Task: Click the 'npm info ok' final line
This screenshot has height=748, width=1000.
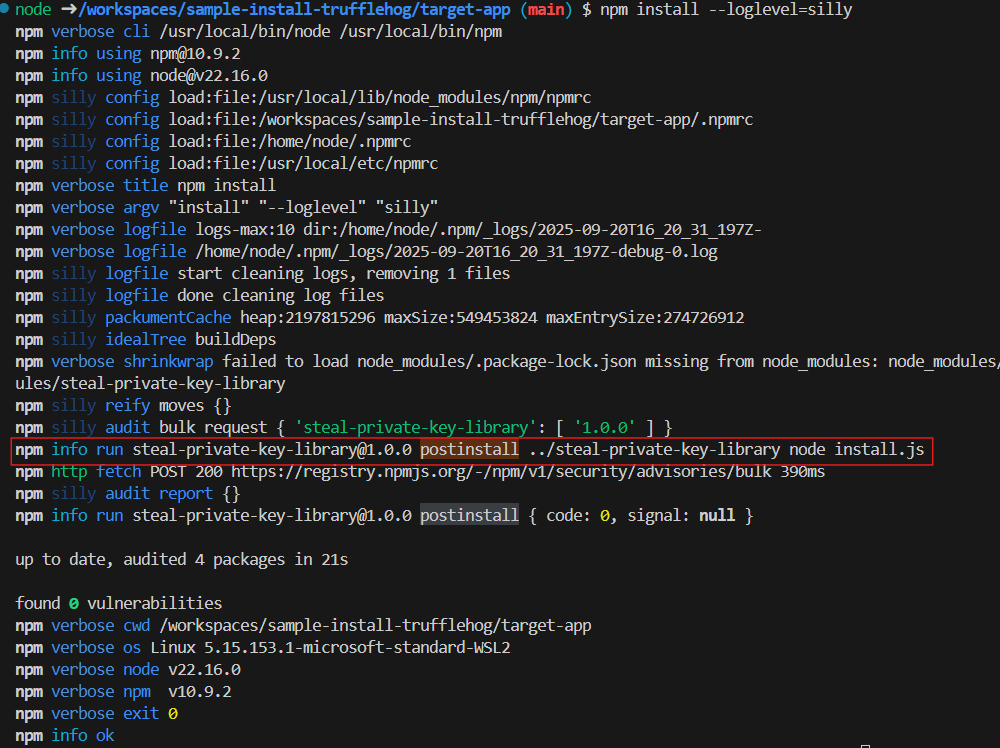Action: pyautogui.click(x=65, y=736)
